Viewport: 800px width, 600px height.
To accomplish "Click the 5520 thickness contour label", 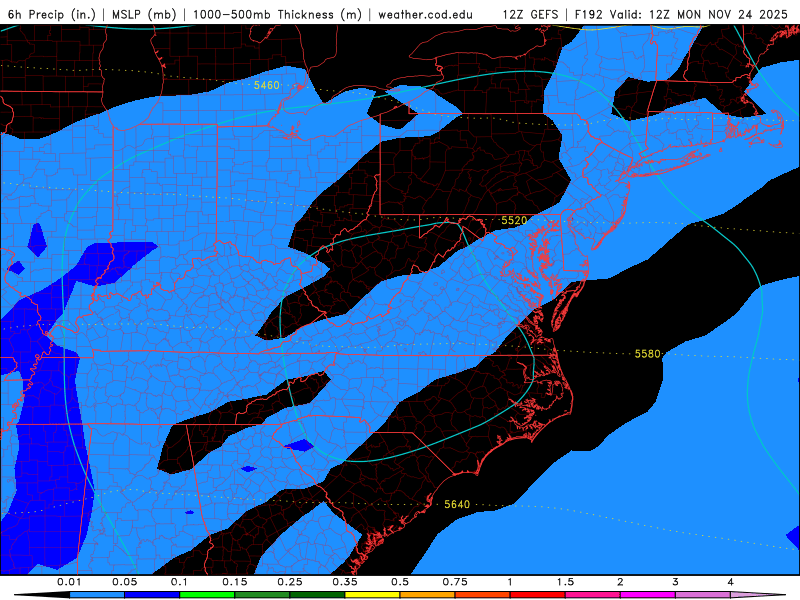I will click(514, 220).
